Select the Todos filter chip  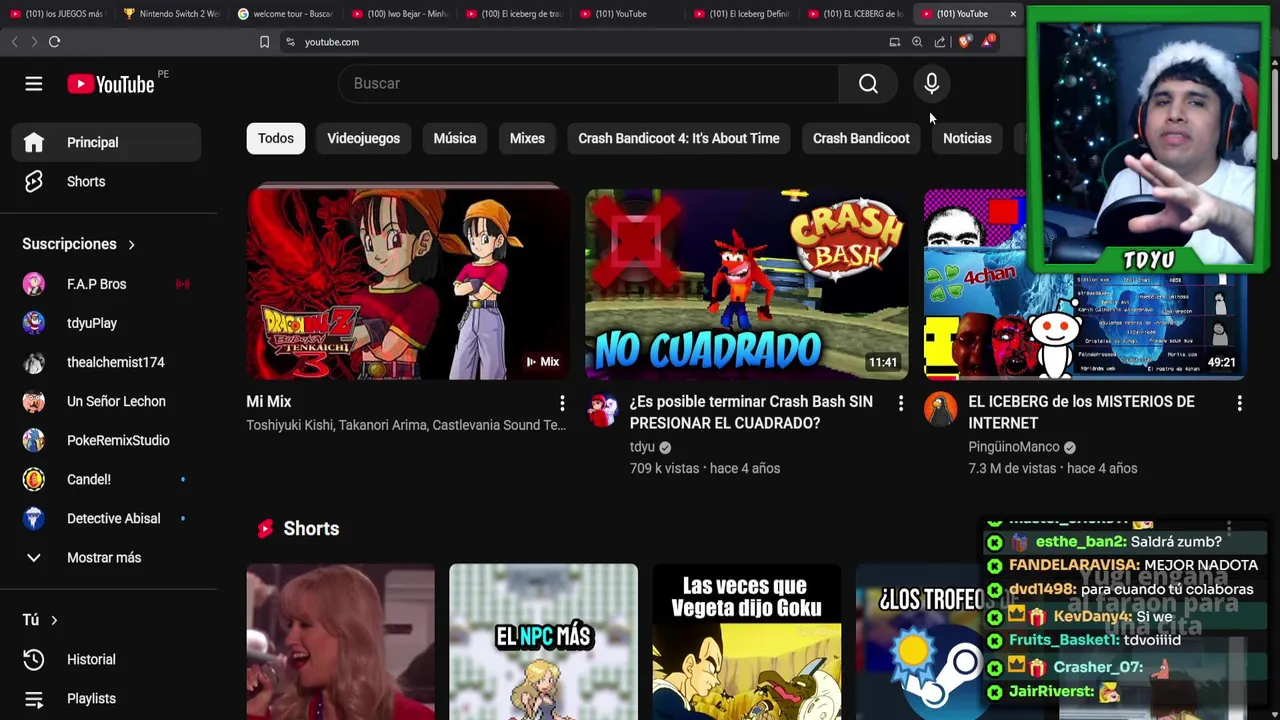pyautogui.click(x=276, y=138)
